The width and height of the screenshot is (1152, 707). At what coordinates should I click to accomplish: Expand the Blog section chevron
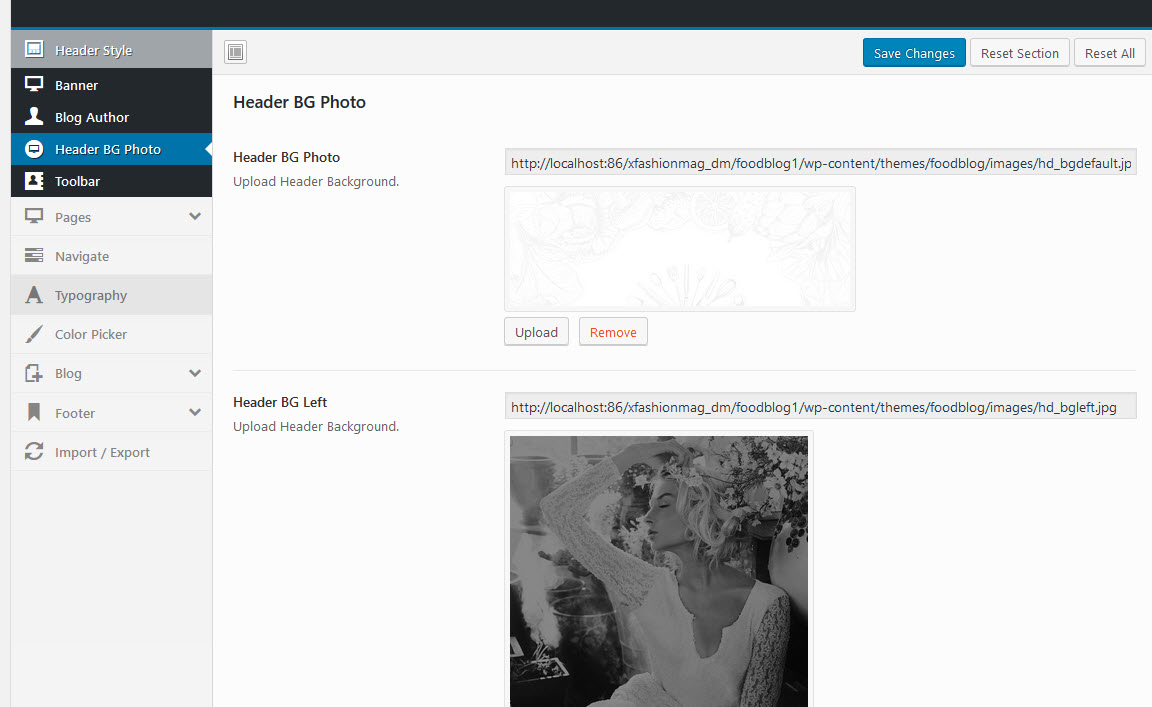[195, 373]
